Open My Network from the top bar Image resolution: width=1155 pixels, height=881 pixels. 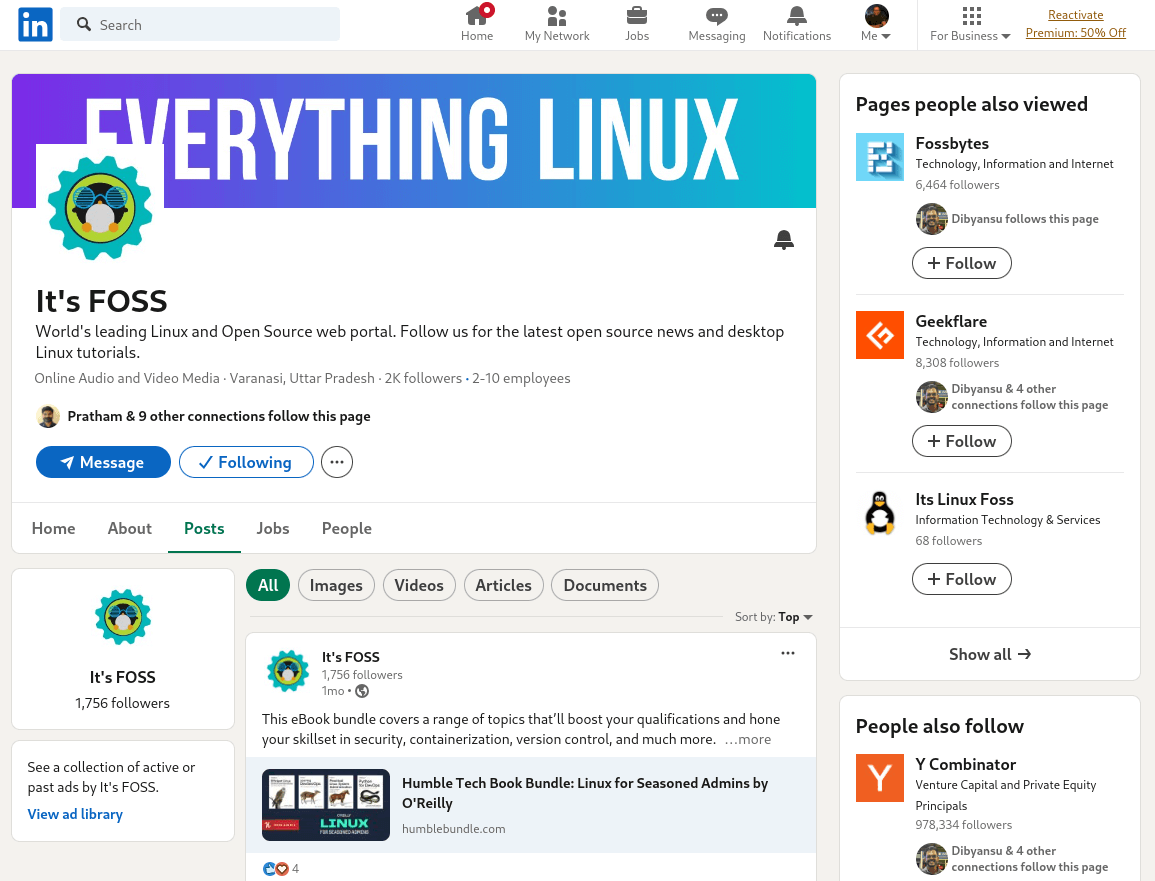(x=557, y=22)
